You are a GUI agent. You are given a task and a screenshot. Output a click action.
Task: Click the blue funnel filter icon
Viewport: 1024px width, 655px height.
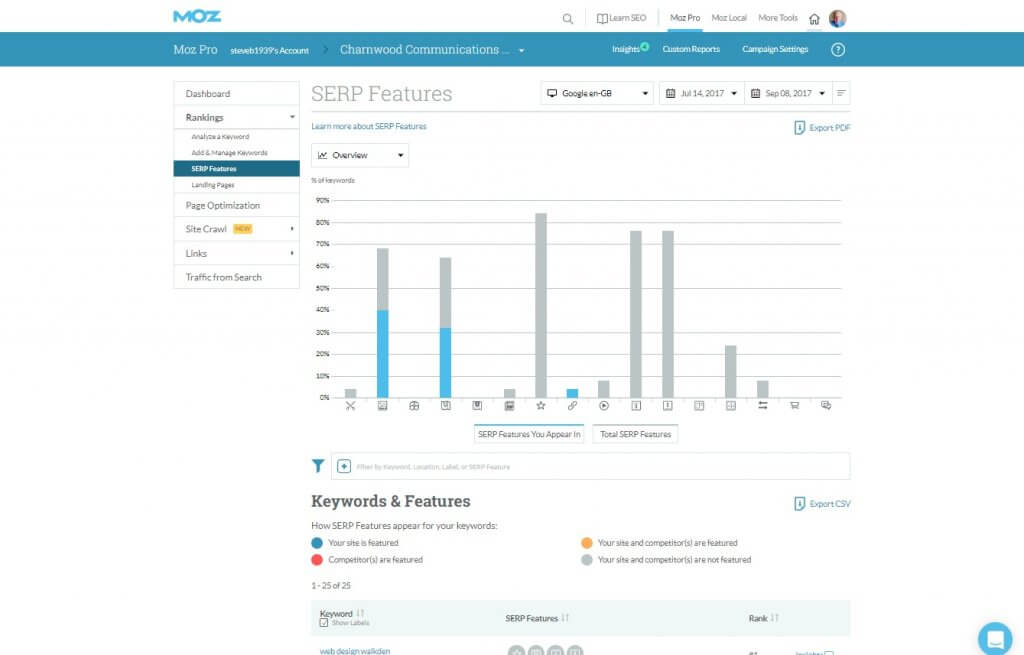pyautogui.click(x=318, y=466)
